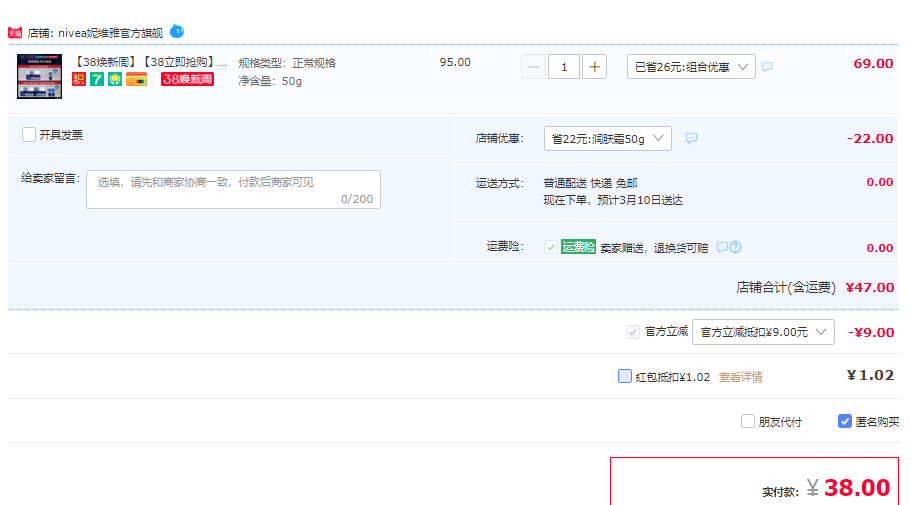Image resolution: width=911 pixels, height=505 pixels.
Task: Click 查看详情 link for the red packet
Action: pyautogui.click(x=740, y=377)
